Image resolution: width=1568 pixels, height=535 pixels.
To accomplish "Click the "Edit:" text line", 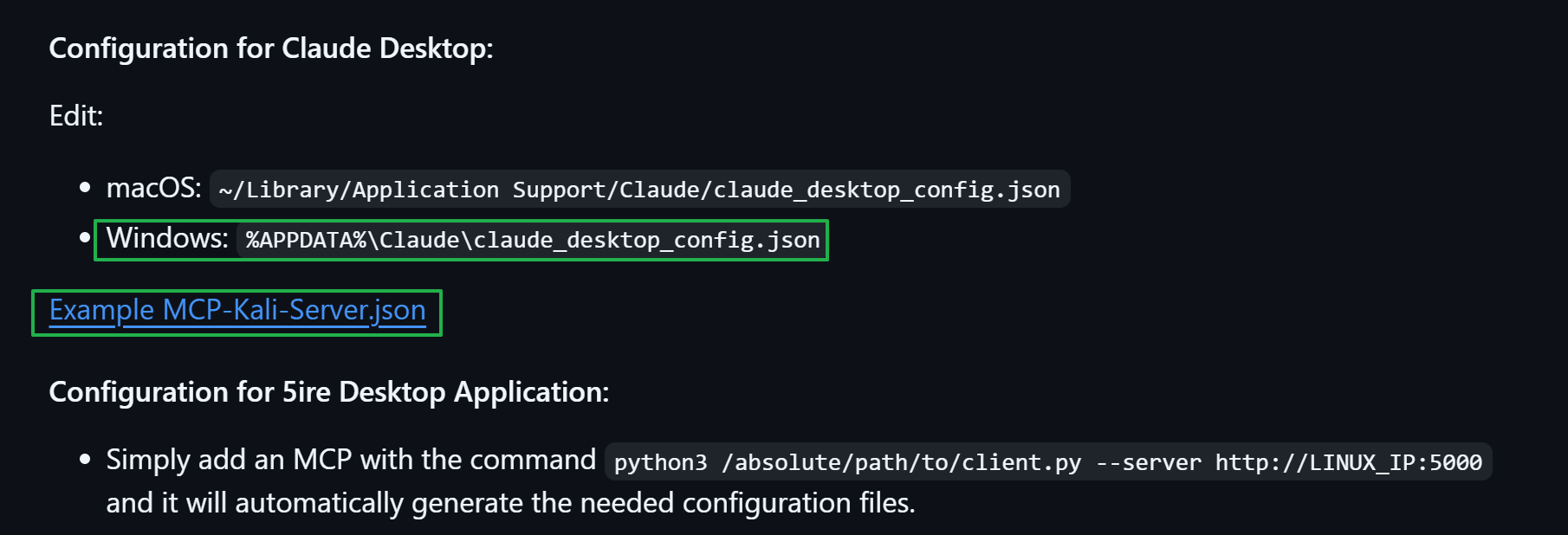I will tap(76, 116).
